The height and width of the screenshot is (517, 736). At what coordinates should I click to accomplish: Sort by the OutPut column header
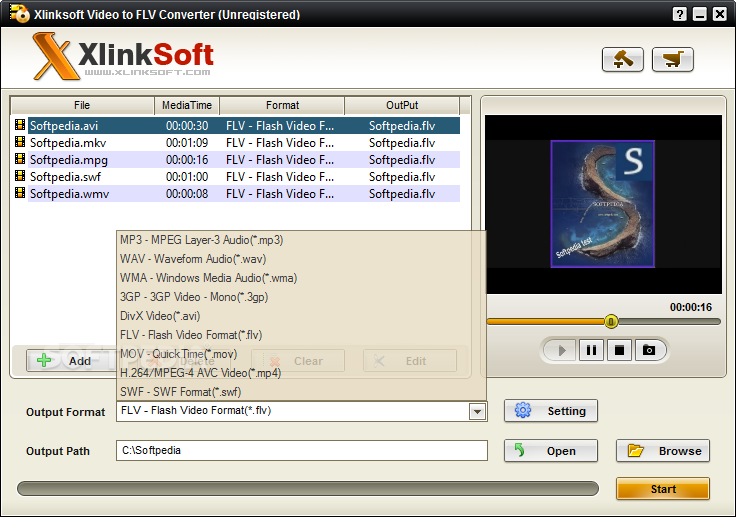tap(402, 105)
